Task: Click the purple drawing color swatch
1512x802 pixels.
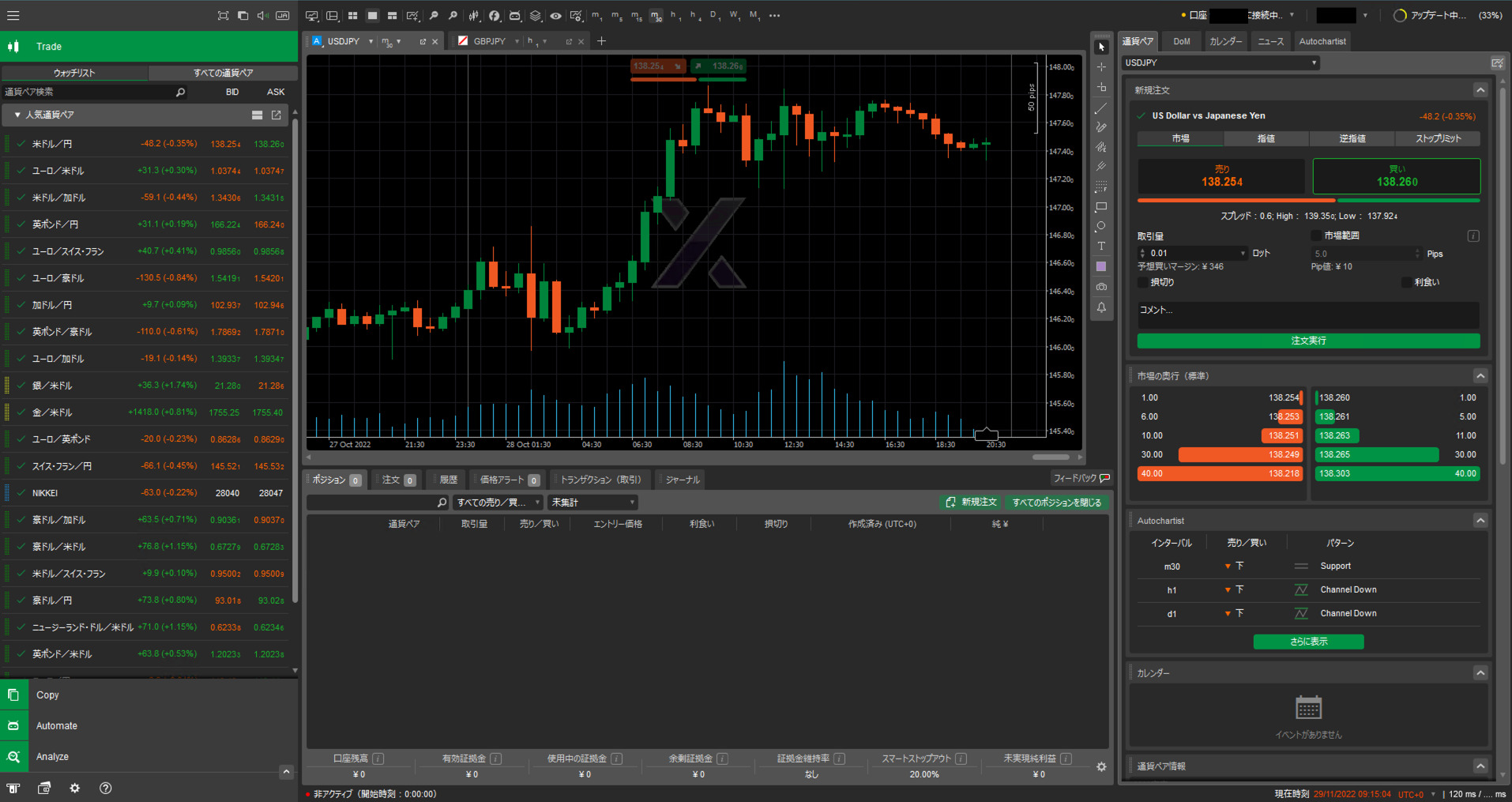Action: 1101,267
